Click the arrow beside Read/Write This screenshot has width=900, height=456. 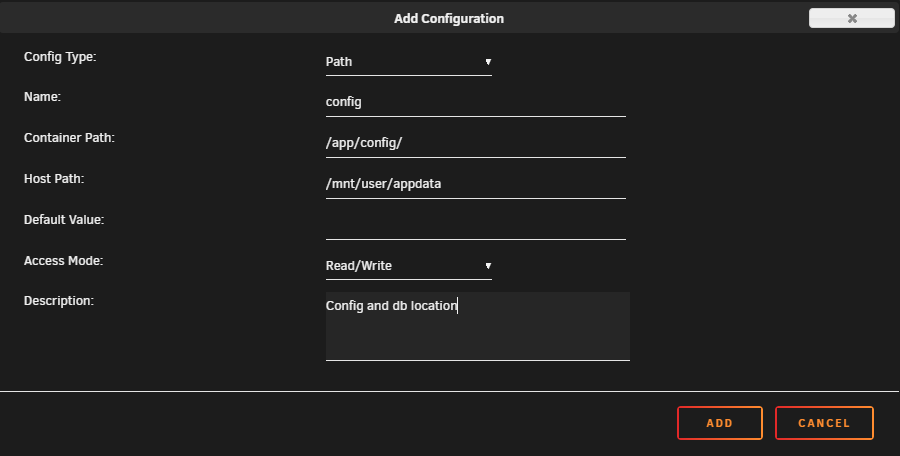point(488,266)
